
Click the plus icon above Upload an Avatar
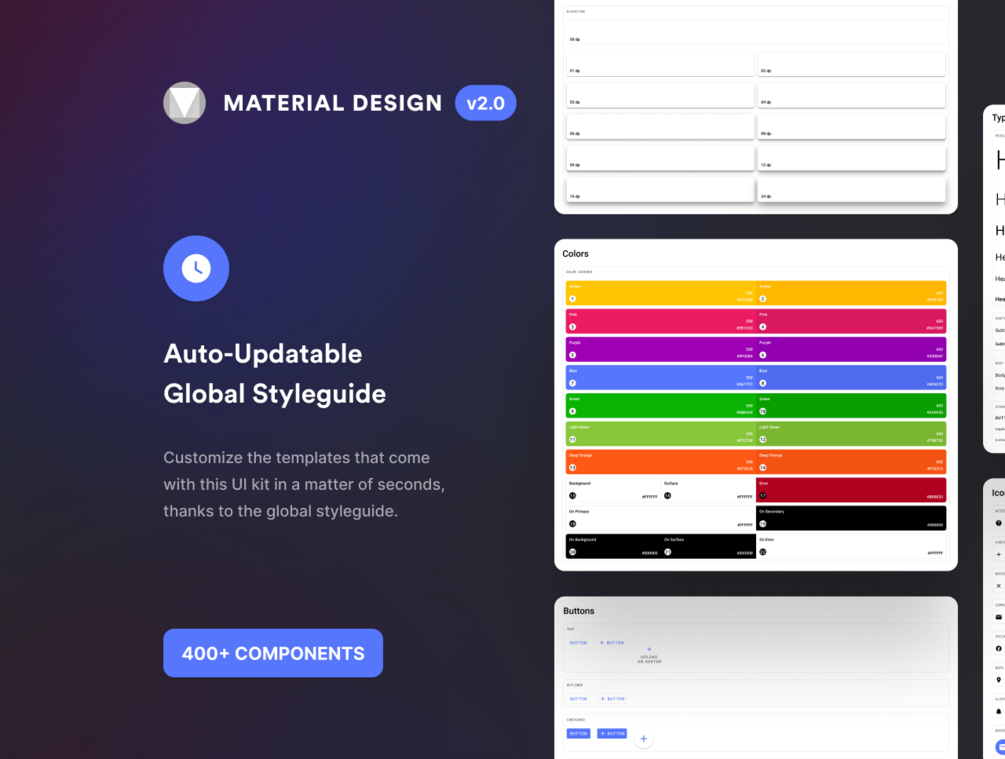click(649, 649)
